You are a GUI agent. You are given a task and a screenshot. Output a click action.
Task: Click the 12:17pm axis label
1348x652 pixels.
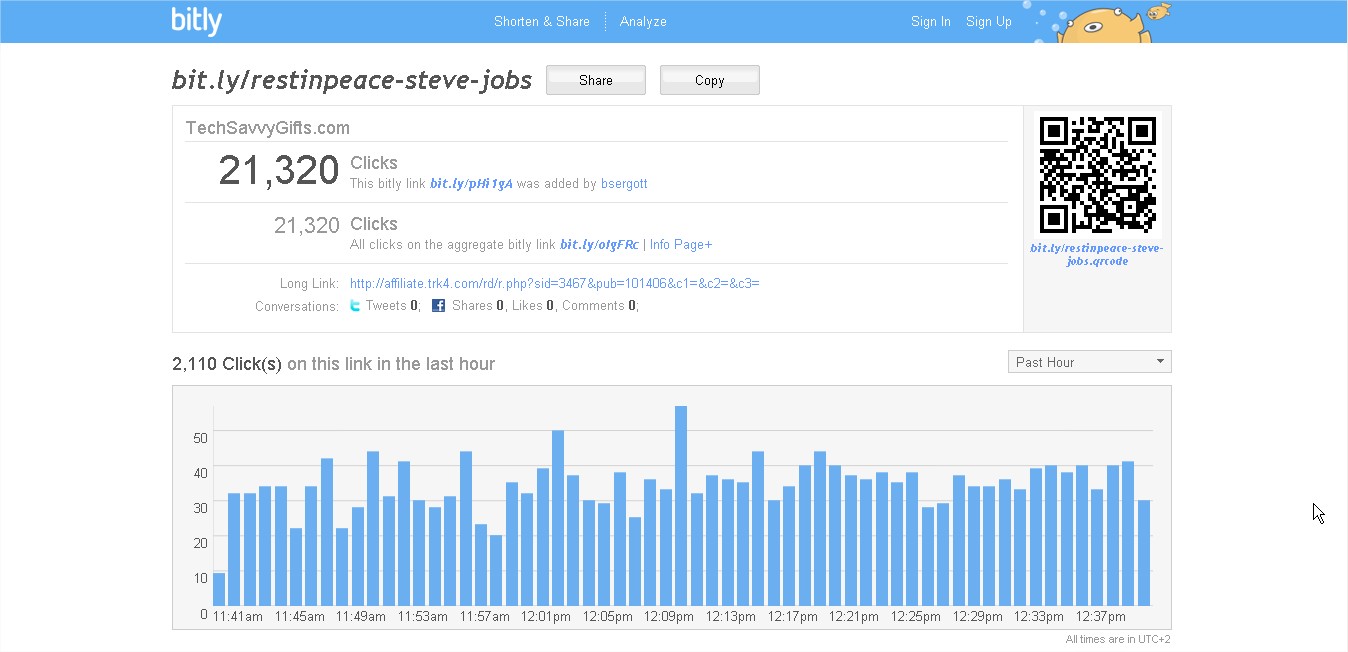coord(793,617)
